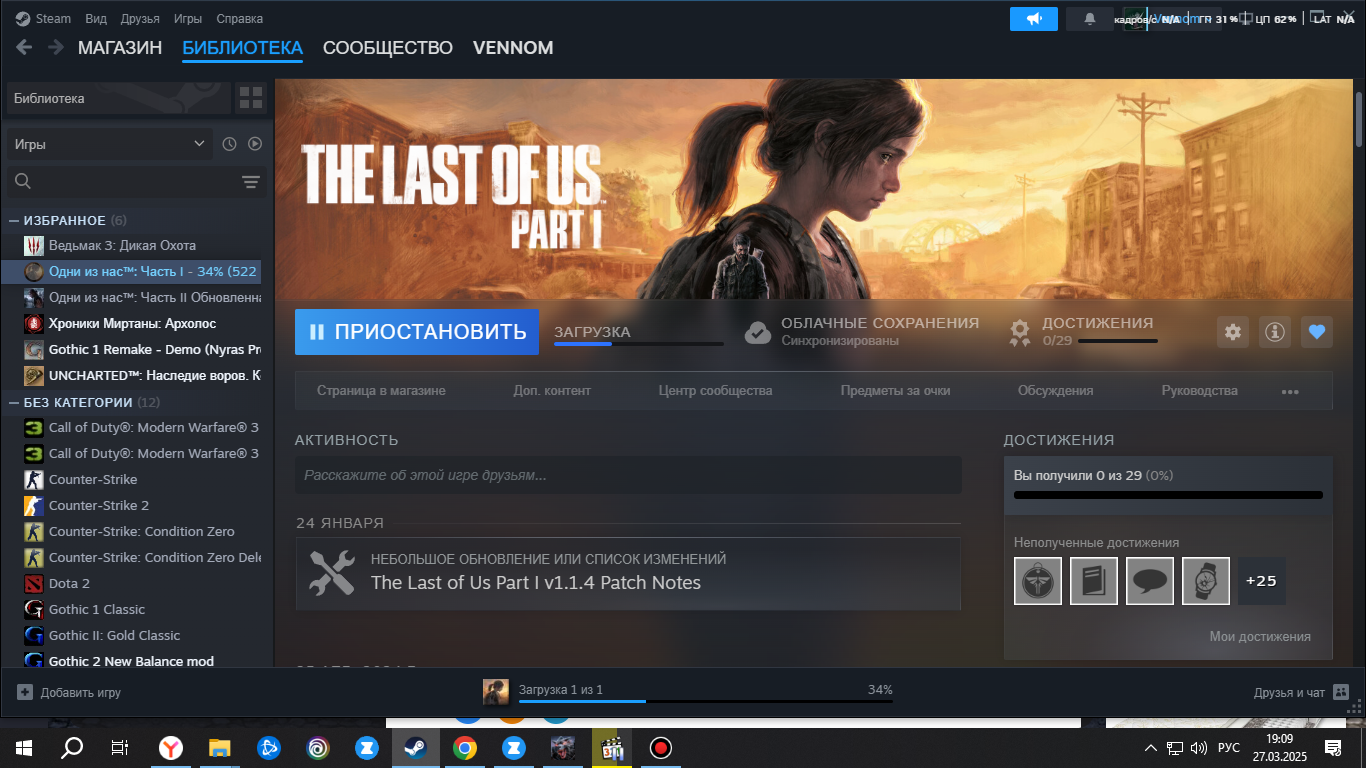Image resolution: width=1366 pixels, height=768 pixels.
Task: Click the activity status input field
Action: pyautogui.click(x=628, y=475)
